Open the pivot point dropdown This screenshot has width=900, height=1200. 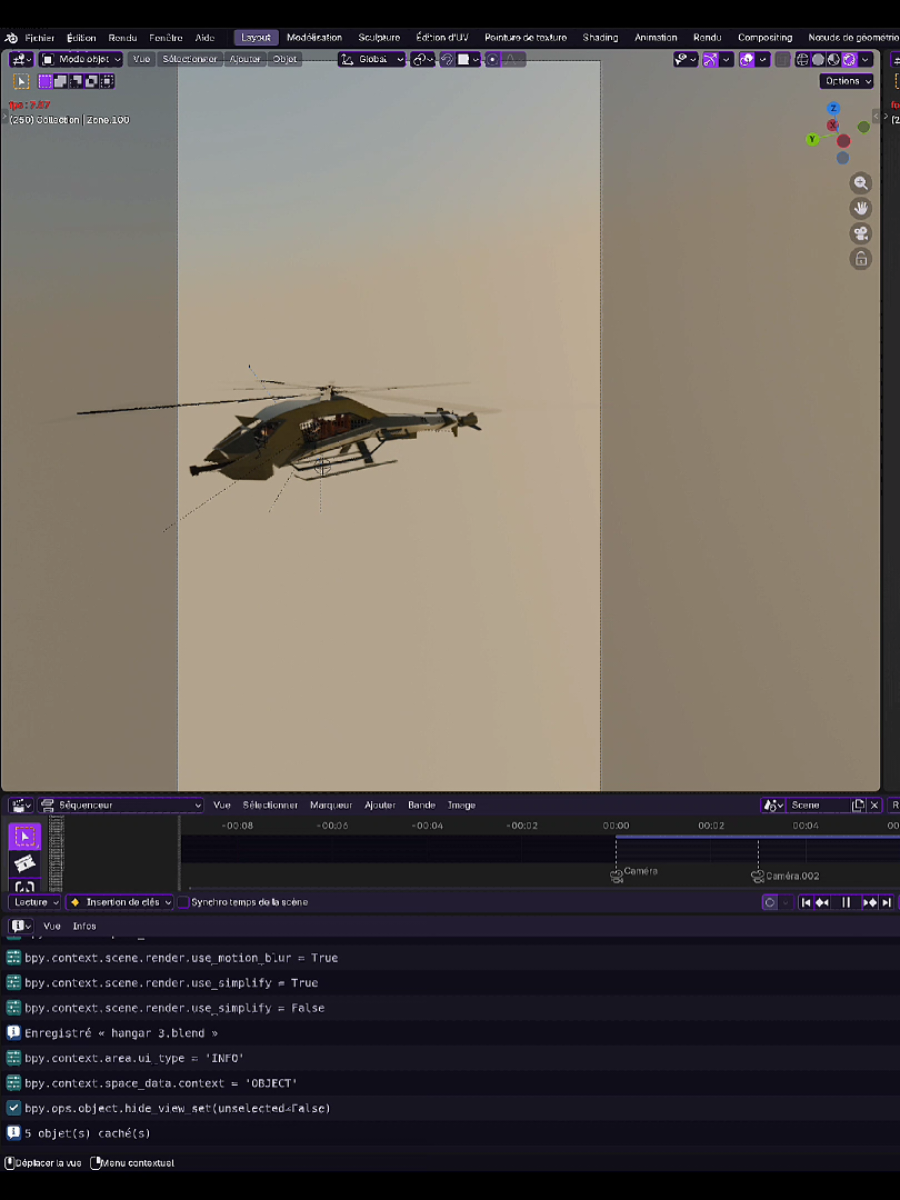[x=423, y=60]
